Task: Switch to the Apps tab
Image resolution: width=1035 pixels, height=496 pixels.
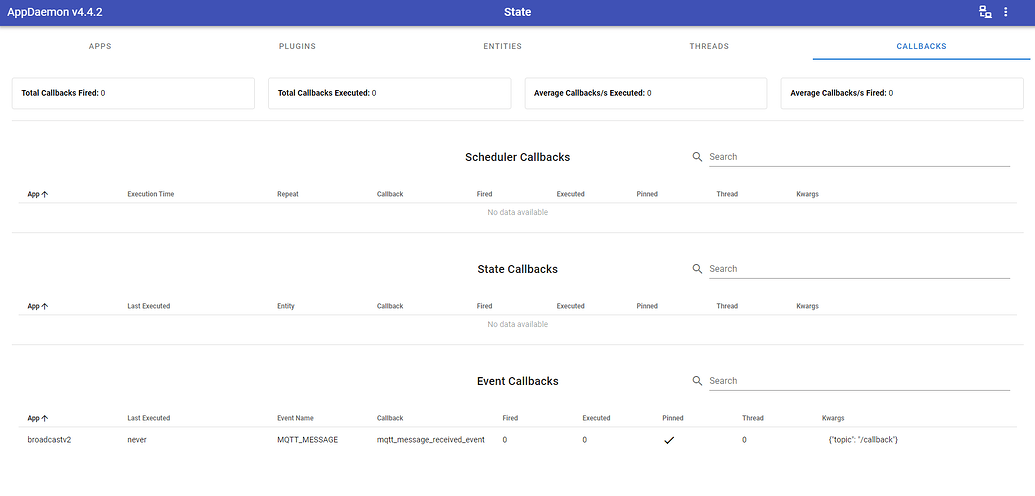Action: (x=100, y=46)
